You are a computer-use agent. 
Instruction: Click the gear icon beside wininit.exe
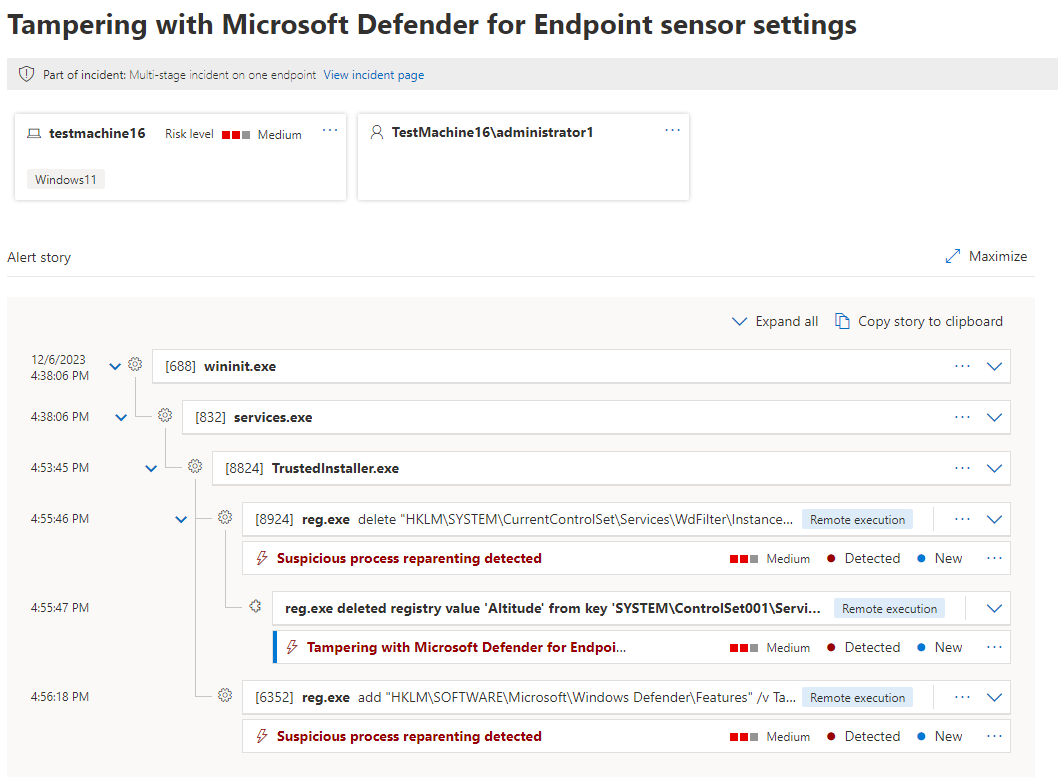[135, 364]
